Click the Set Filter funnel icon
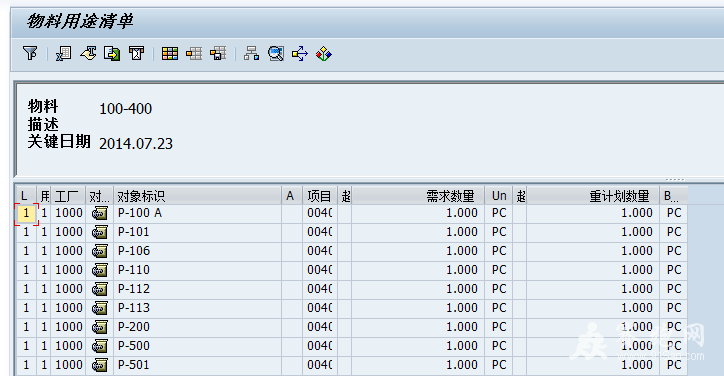Screen dimensions: 724x376 click(30, 54)
